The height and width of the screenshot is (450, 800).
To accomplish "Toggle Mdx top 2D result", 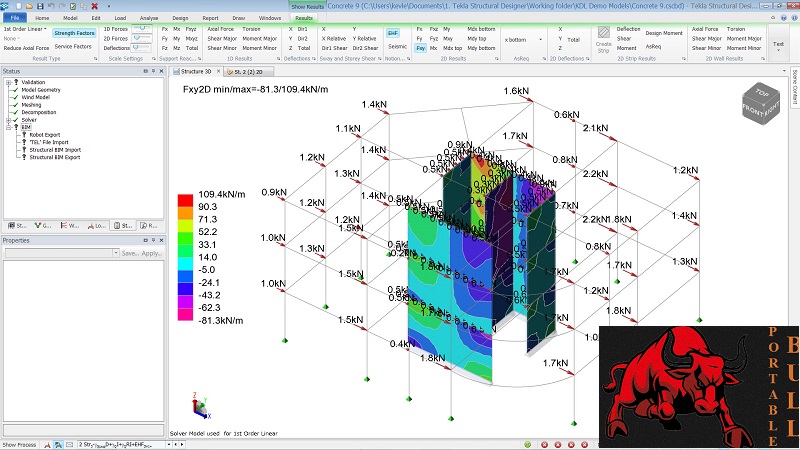I will 453,48.
